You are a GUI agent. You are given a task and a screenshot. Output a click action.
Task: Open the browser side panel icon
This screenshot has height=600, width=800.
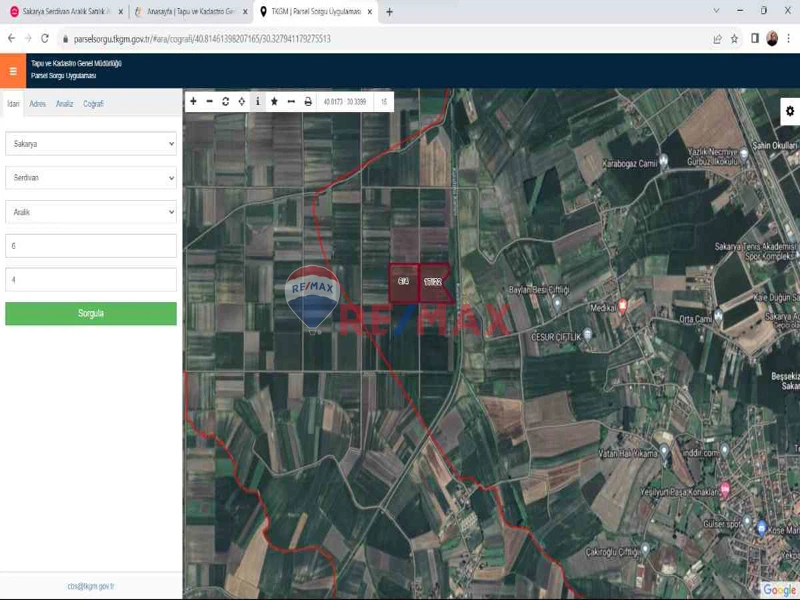click(755, 38)
